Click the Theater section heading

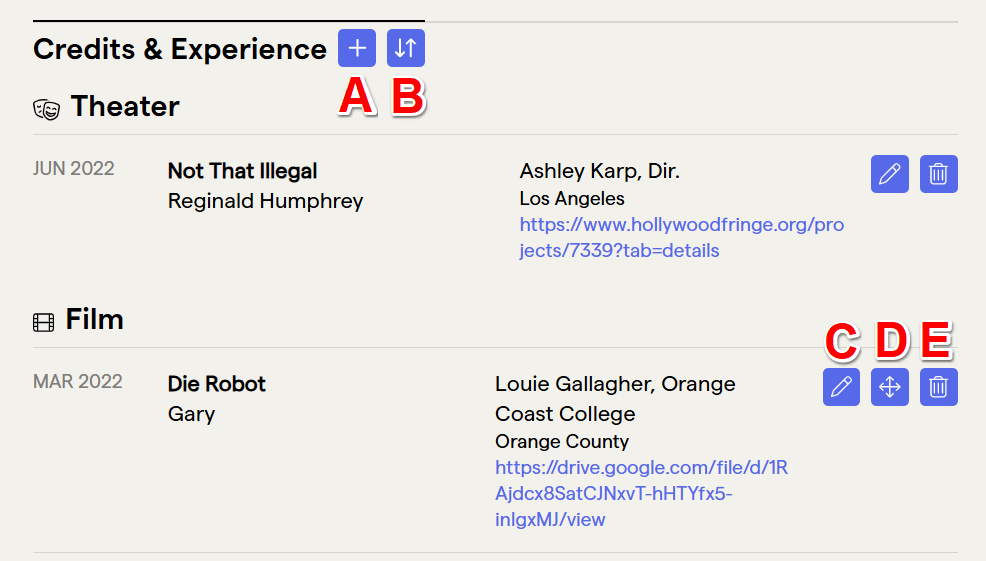coord(125,106)
